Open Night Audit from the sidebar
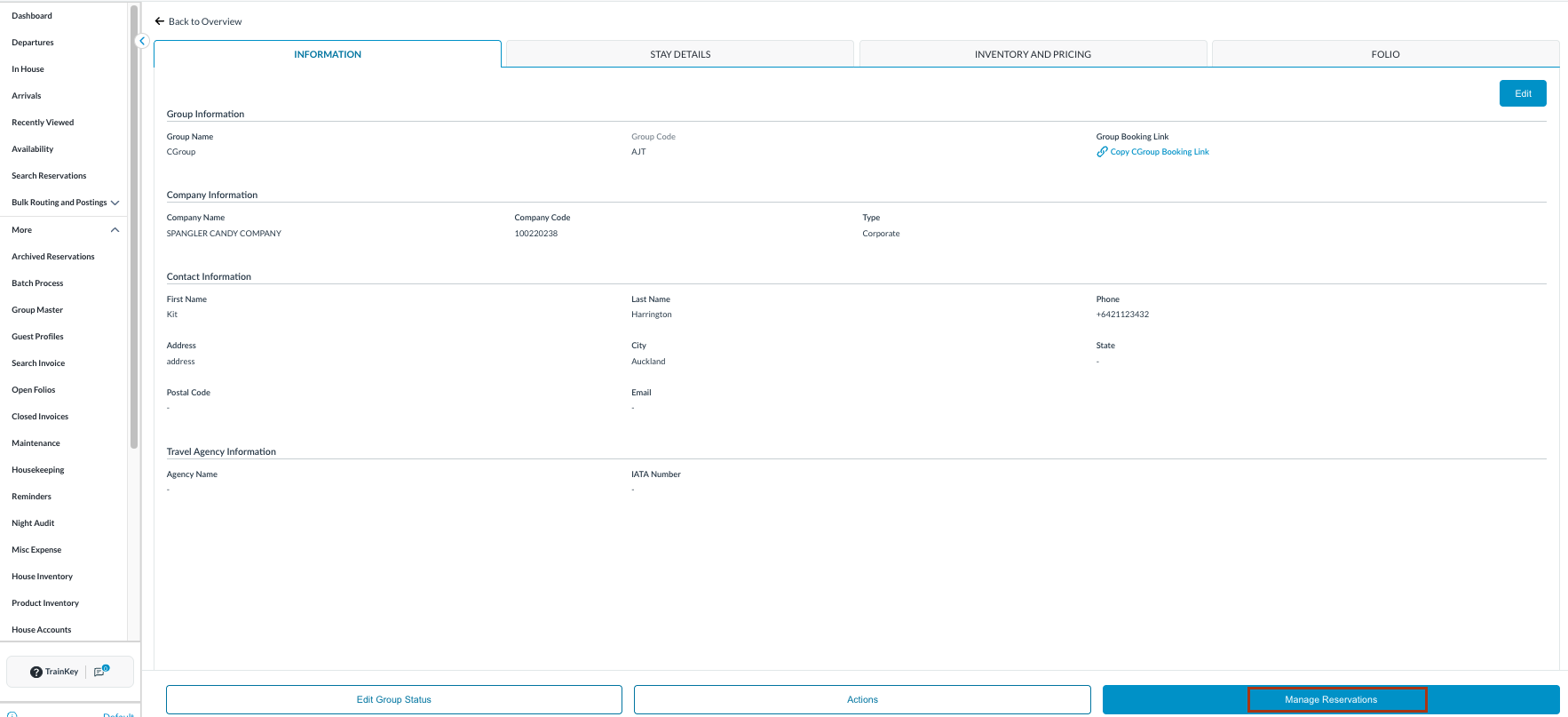Screen dimensions: 1568x717 (x=33, y=523)
